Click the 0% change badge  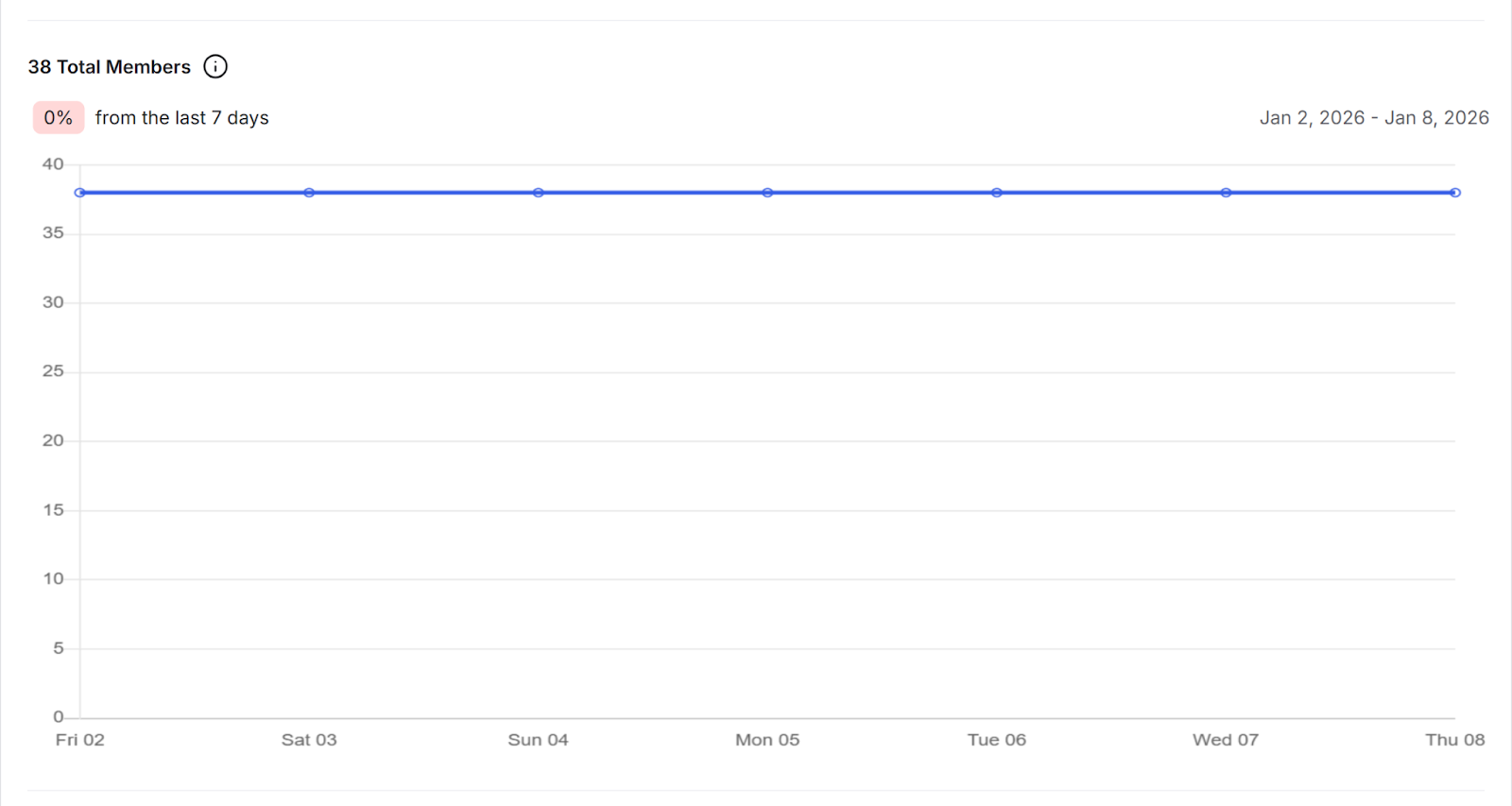[x=59, y=118]
